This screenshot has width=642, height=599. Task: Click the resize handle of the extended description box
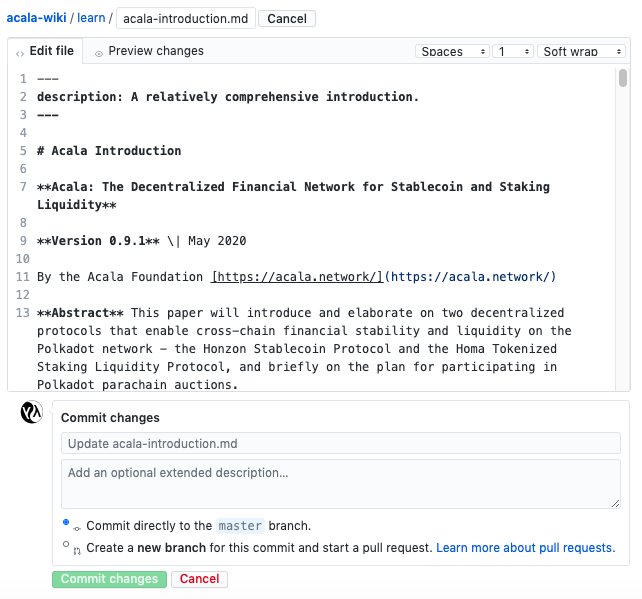(615, 504)
